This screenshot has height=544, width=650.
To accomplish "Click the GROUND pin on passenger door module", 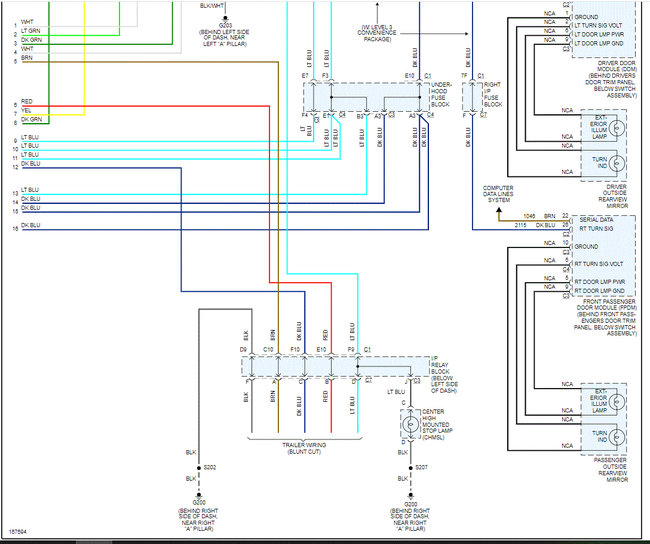I will pyautogui.click(x=586, y=246).
